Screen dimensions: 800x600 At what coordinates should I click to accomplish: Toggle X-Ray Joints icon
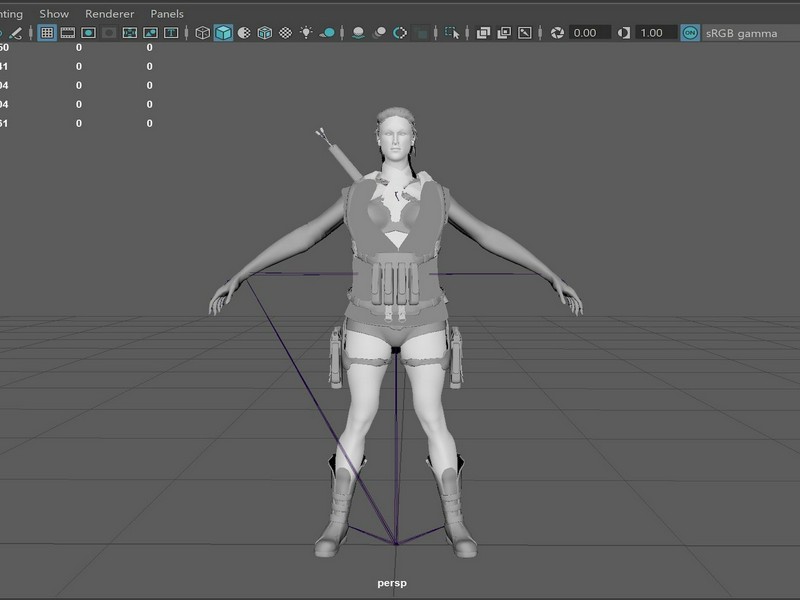click(x=524, y=33)
